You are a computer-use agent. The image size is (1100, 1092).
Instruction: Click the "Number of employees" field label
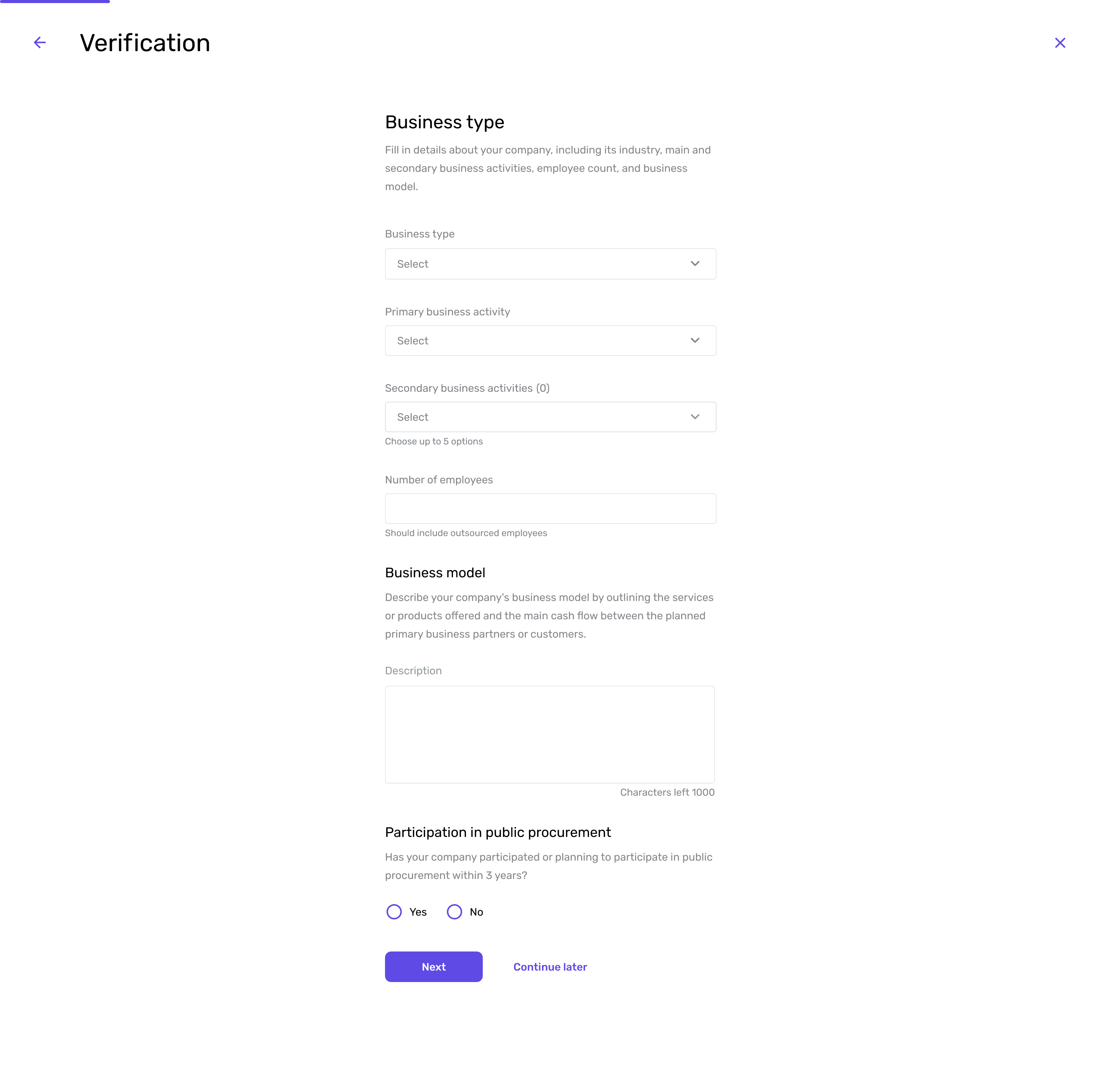click(x=438, y=480)
